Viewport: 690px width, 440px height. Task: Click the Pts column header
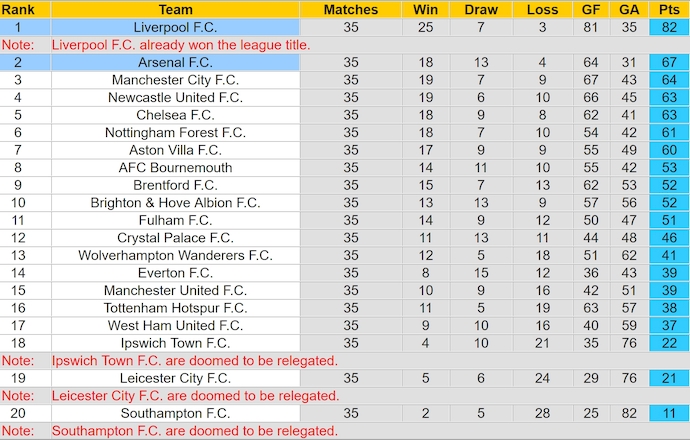[669, 9]
